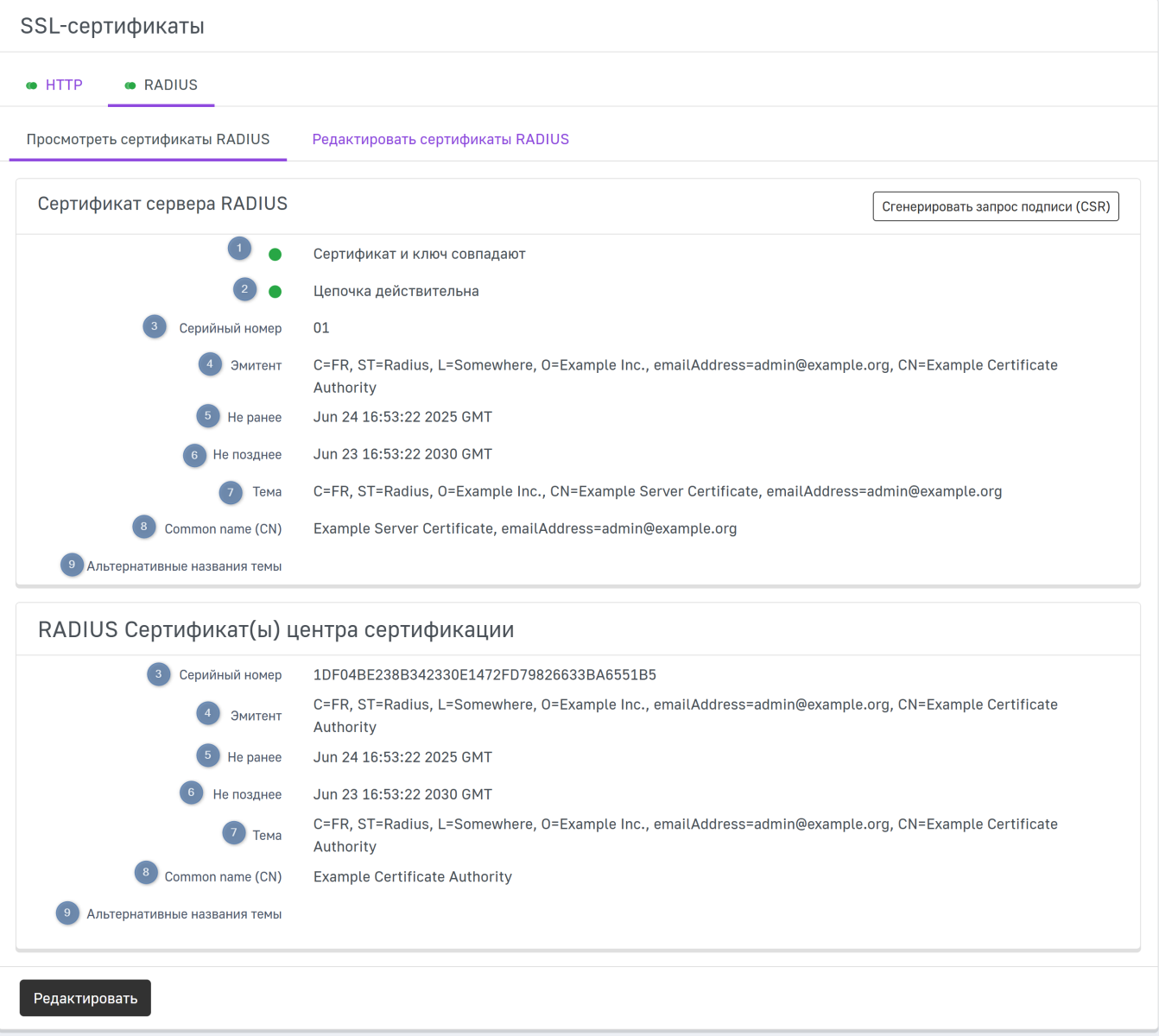Click badge 1 beside certificate and key match

click(239, 249)
